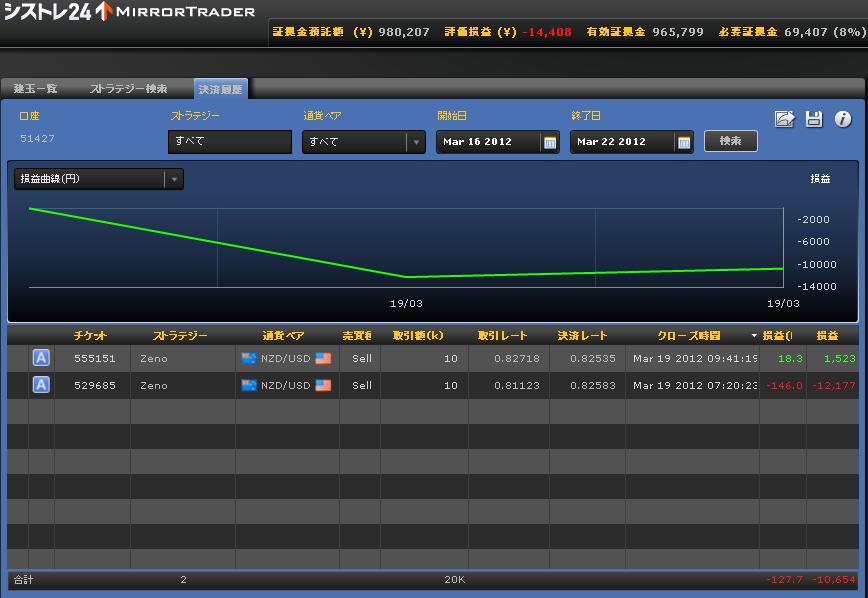Click the end date field Mar 22 2012
Viewport: 868px width, 598px height.
(621, 142)
